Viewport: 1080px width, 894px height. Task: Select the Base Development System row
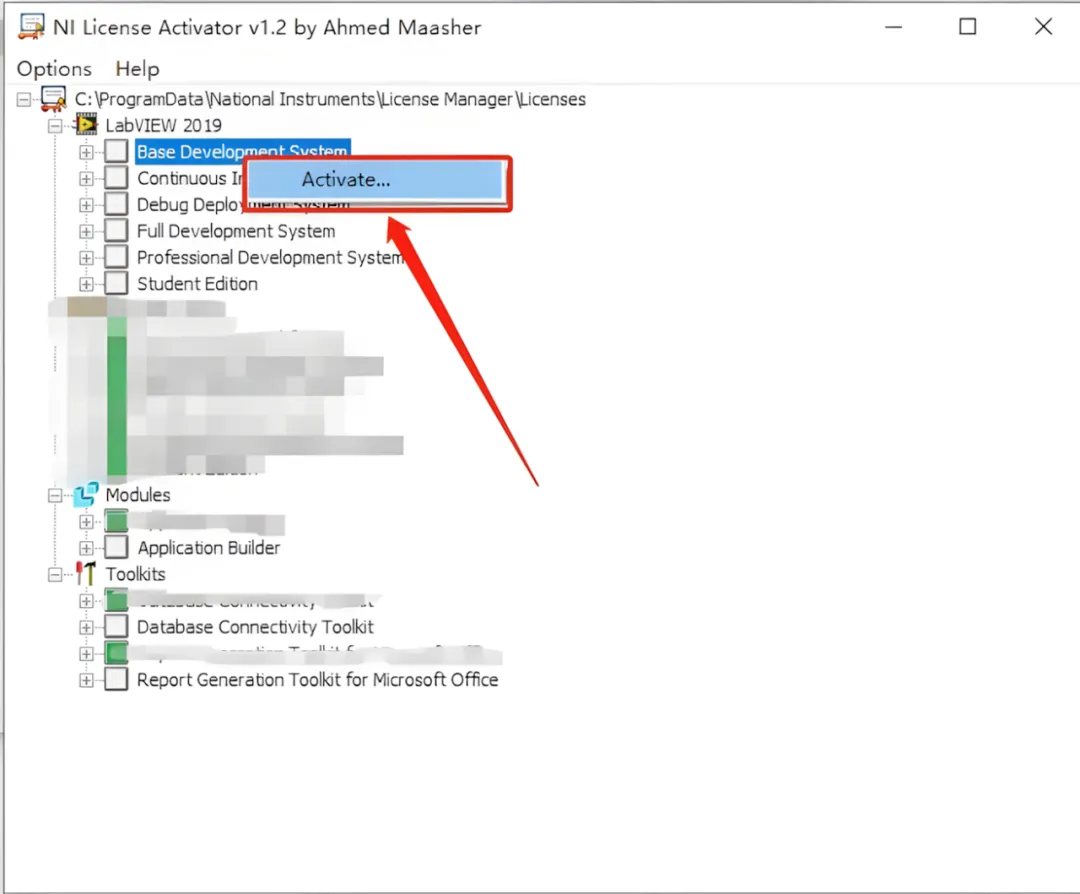(x=242, y=152)
